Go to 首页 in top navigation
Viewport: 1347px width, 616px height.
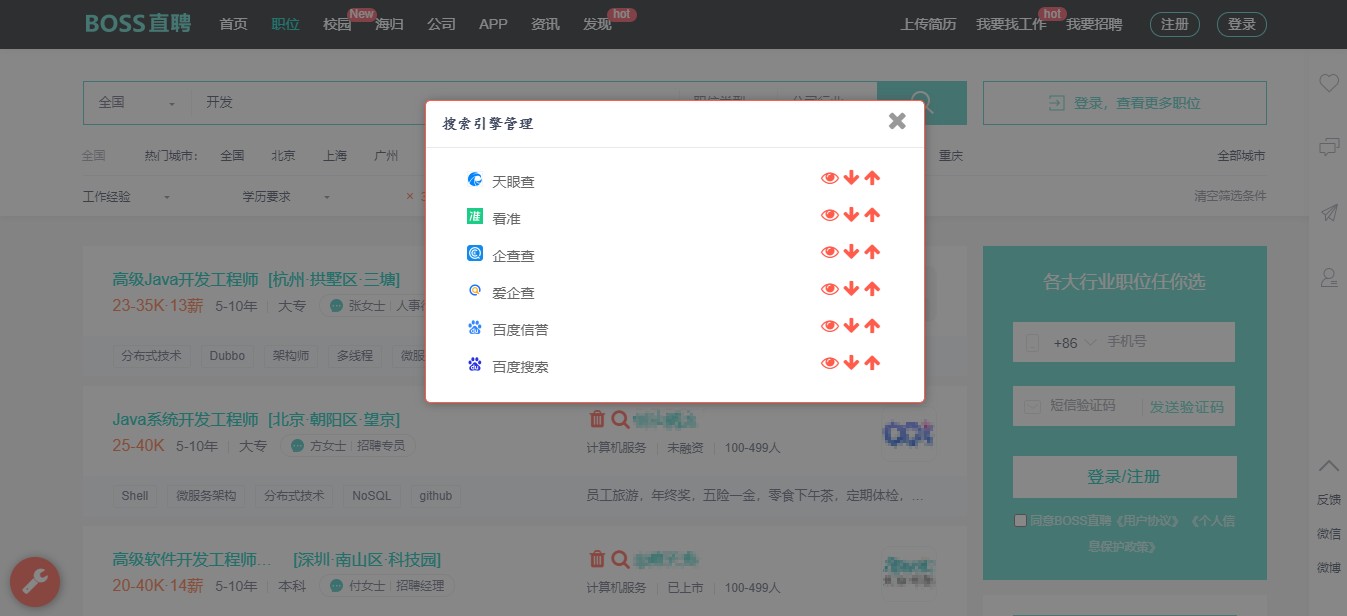click(x=233, y=24)
